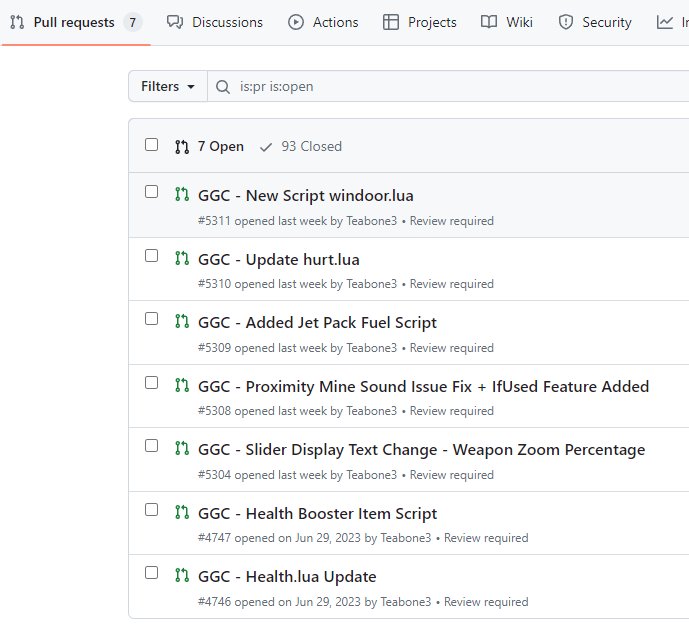Tick the select-all checkbox in list header
689x639 pixels.
click(x=152, y=145)
